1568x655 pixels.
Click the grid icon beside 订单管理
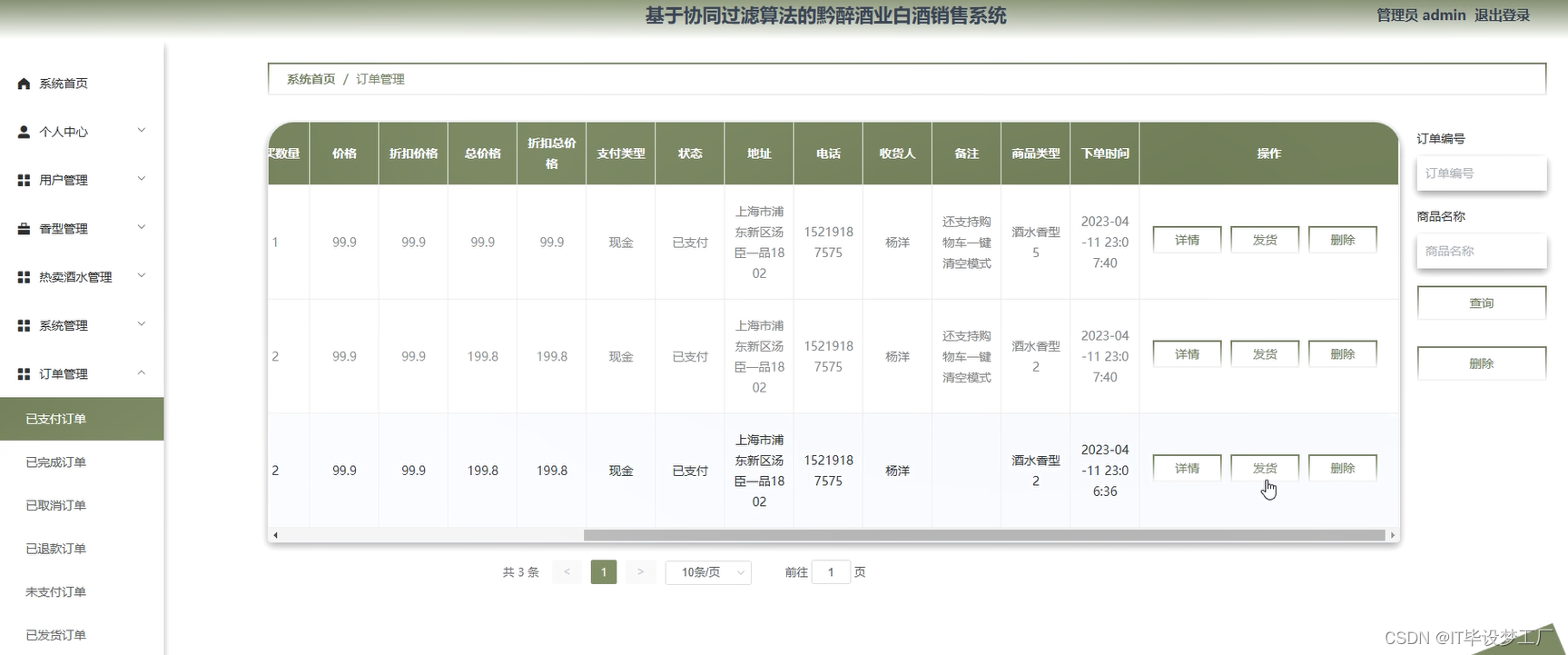[x=24, y=373]
